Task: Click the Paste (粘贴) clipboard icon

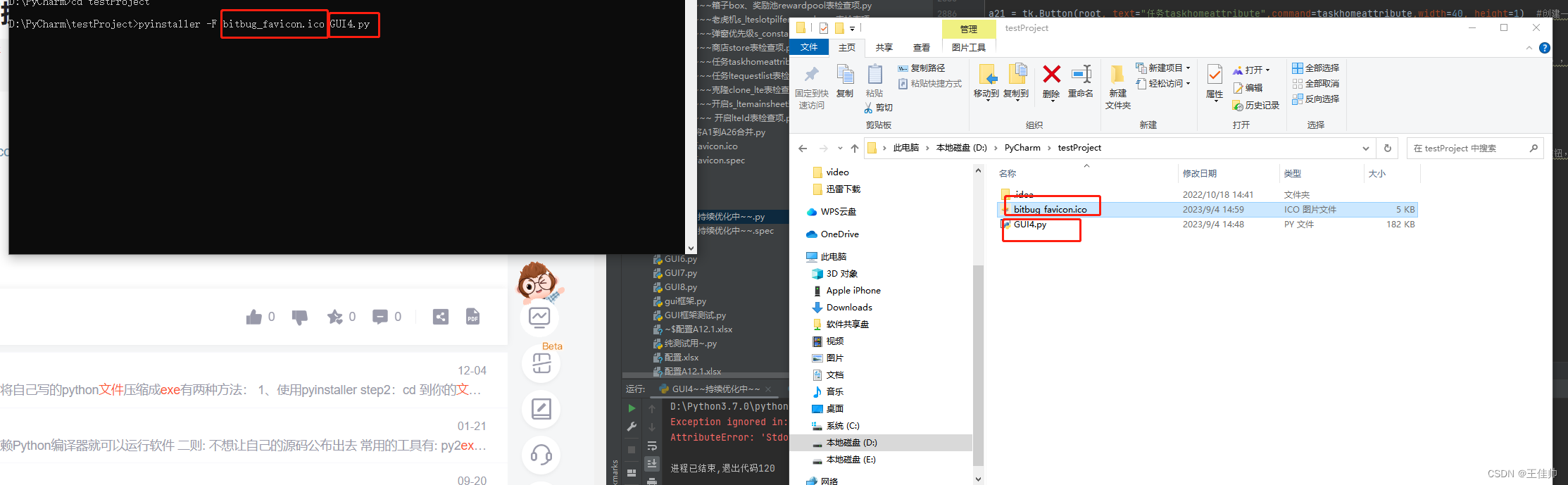Action: click(x=874, y=75)
